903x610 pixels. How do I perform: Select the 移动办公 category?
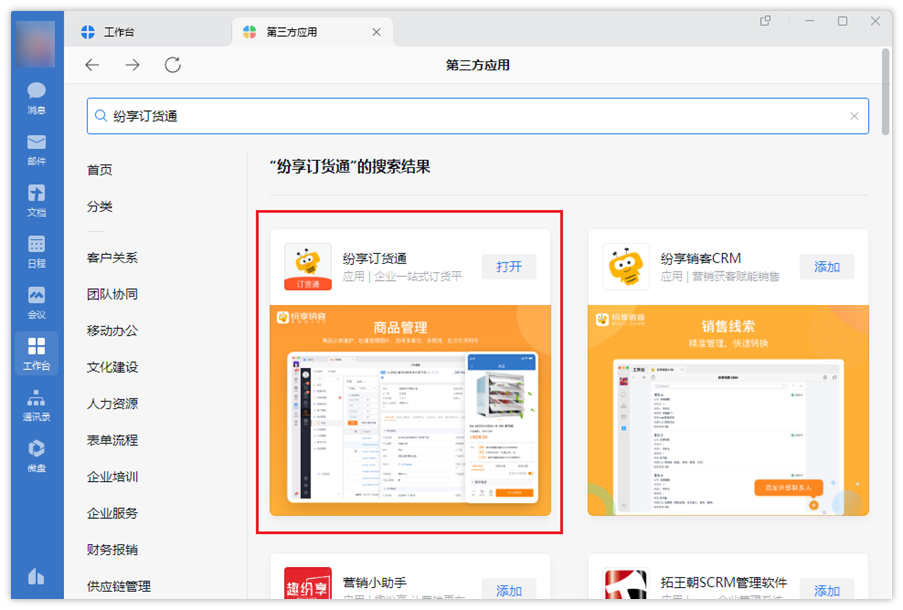coord(112,331)
